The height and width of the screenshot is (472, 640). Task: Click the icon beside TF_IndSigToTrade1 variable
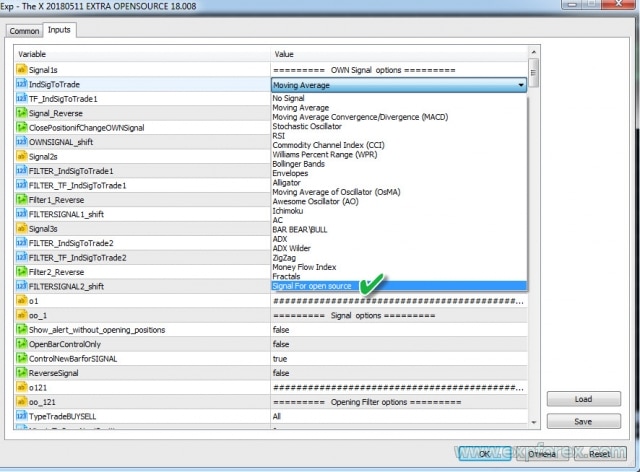point(21,99)
